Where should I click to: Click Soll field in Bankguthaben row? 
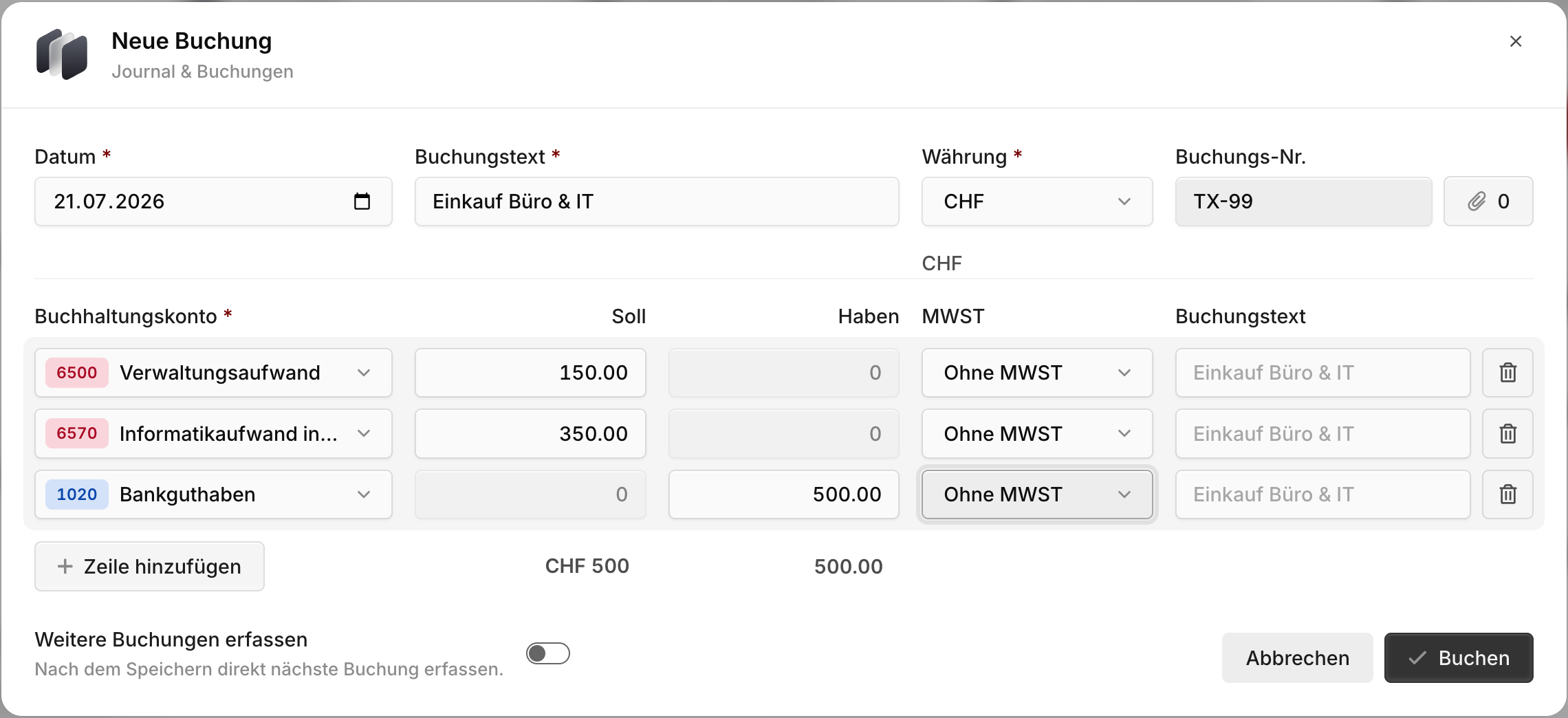tap(530, 494)
